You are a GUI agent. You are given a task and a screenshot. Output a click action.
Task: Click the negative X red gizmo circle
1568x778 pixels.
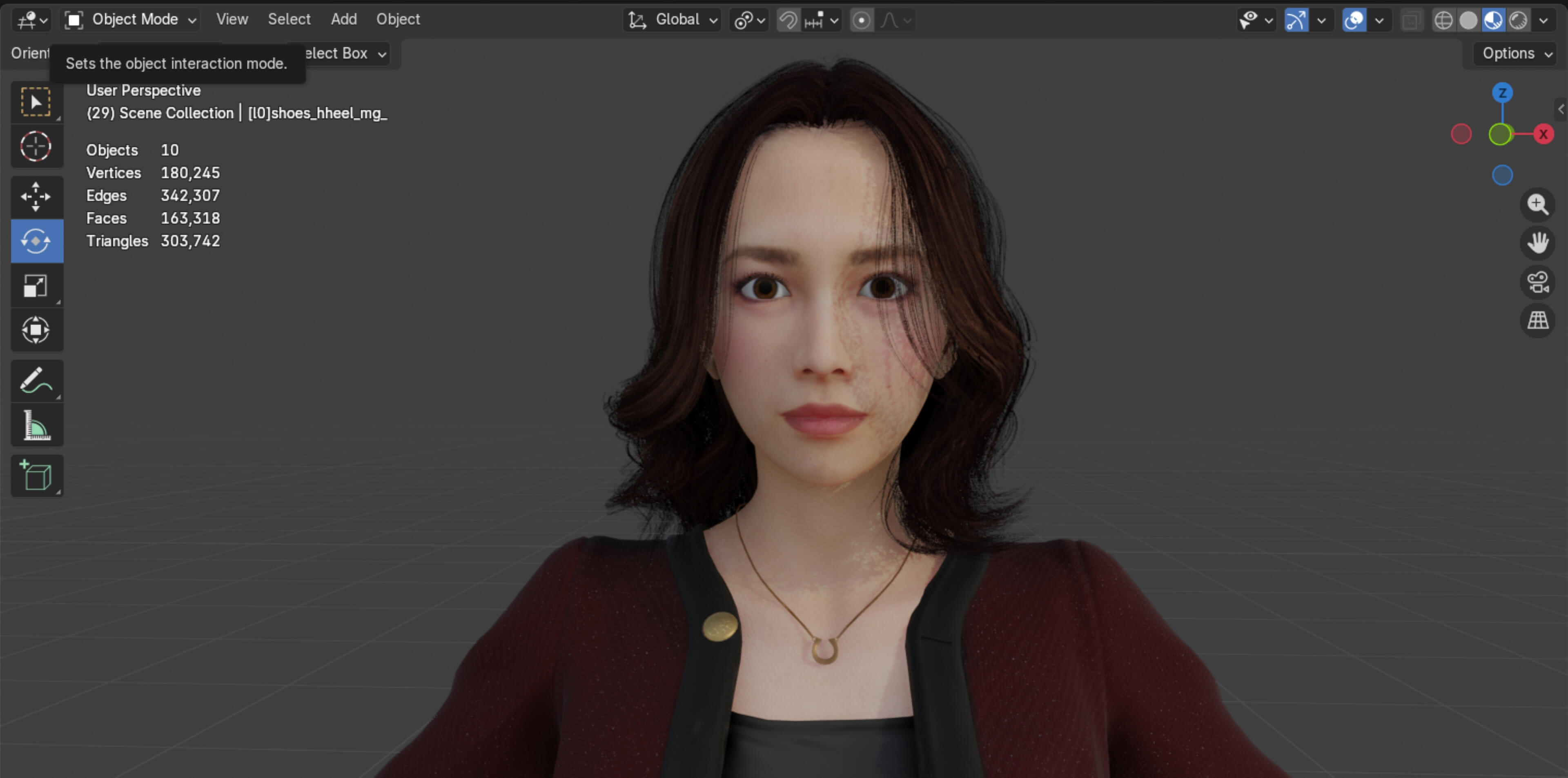[x=1461, y=134]
